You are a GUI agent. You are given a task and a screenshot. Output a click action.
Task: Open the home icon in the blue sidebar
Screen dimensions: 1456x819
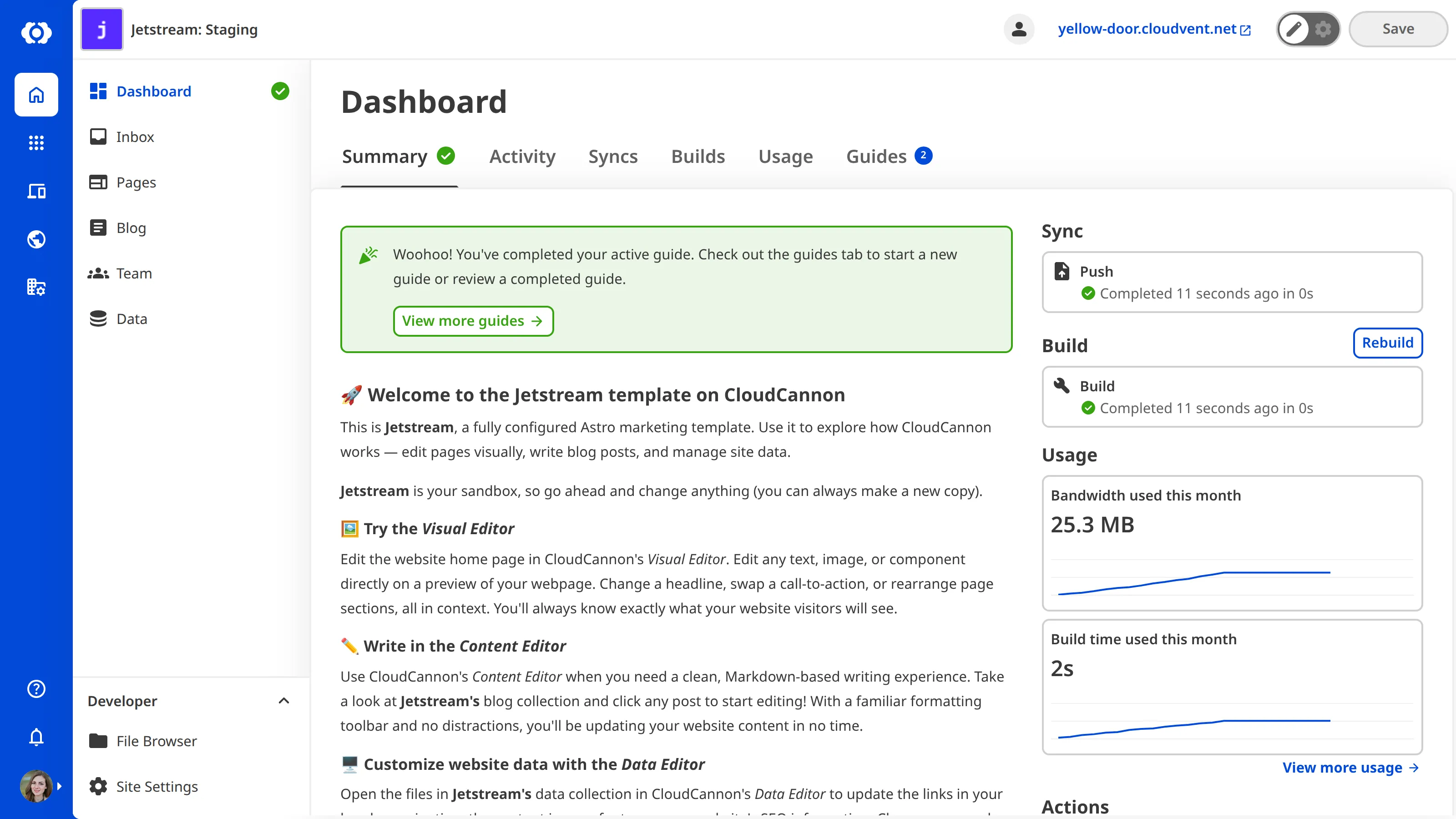36,94
